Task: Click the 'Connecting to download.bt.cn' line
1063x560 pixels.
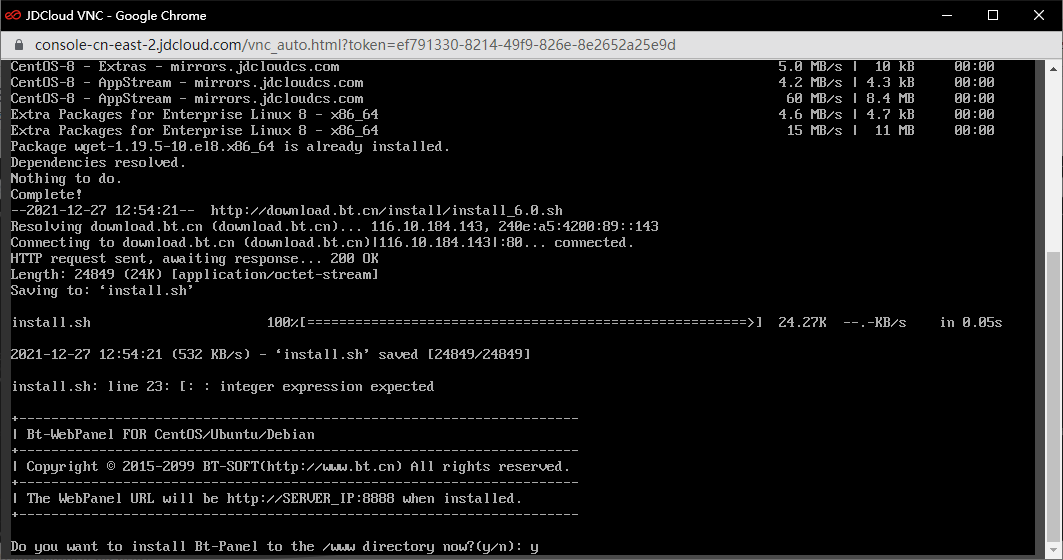Action: coord(322,243)
